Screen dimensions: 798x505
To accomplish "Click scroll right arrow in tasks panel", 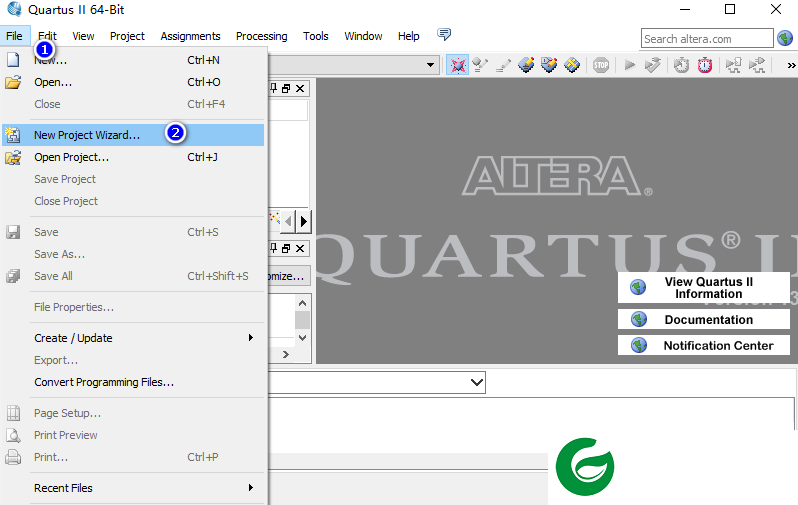I will (x=286, y=354).
